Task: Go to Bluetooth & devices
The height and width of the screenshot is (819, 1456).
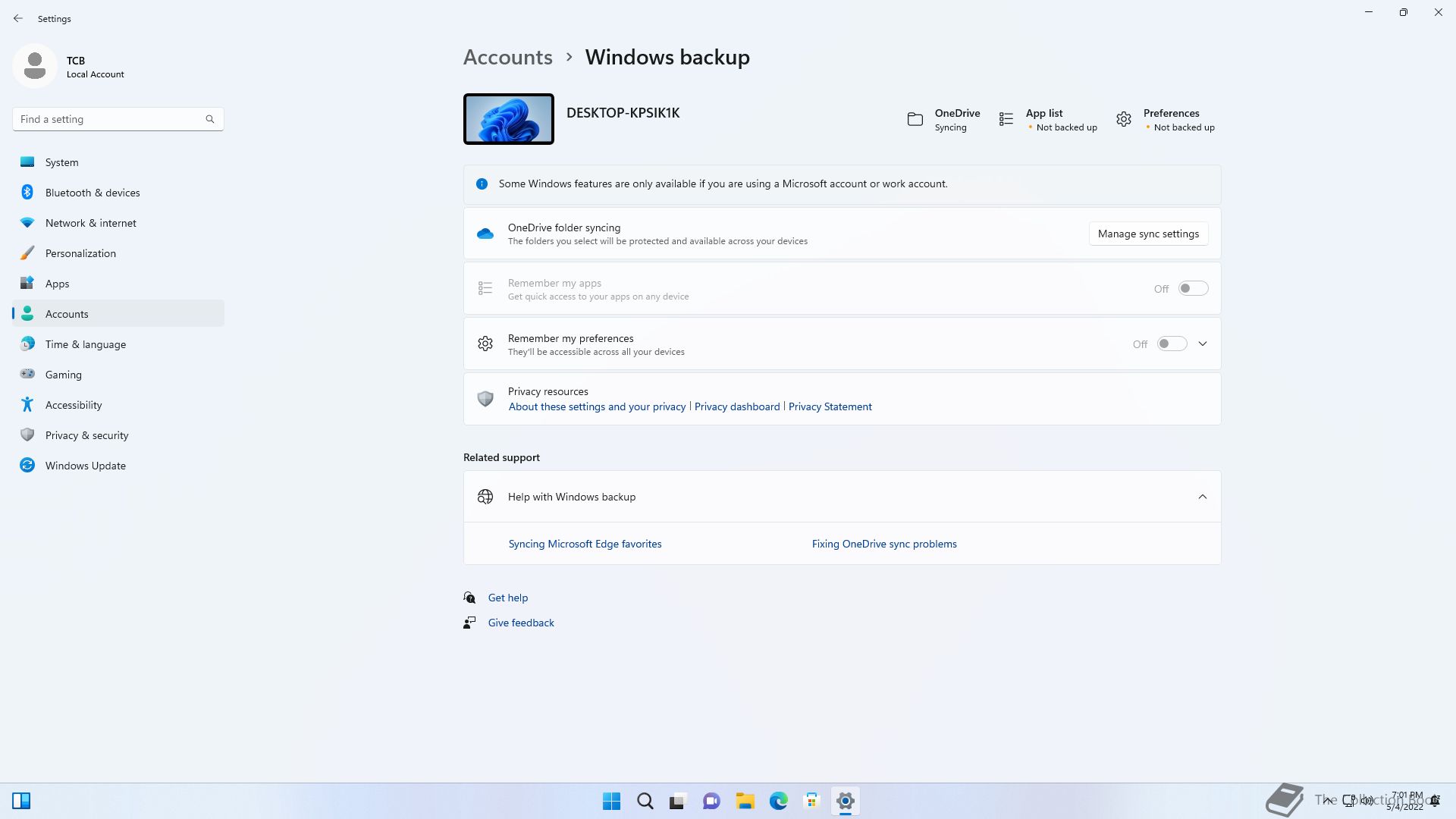Action: [118, 193]
